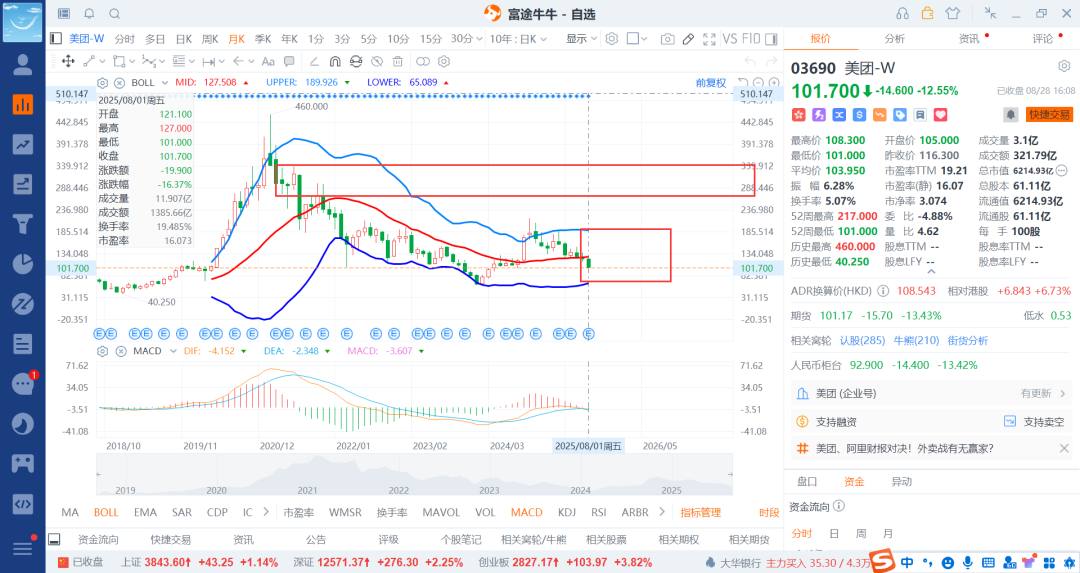Viewport: 1080px width, 573px height.
Task: Toggle the 前复权 adjustment mode
Action: click(711, 83)
